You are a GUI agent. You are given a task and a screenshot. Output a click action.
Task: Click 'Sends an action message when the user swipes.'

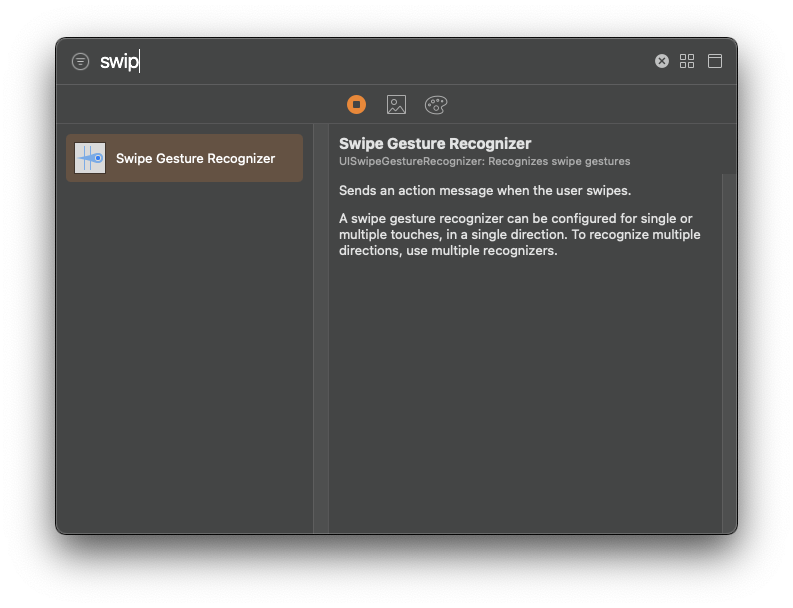[485, 191]
